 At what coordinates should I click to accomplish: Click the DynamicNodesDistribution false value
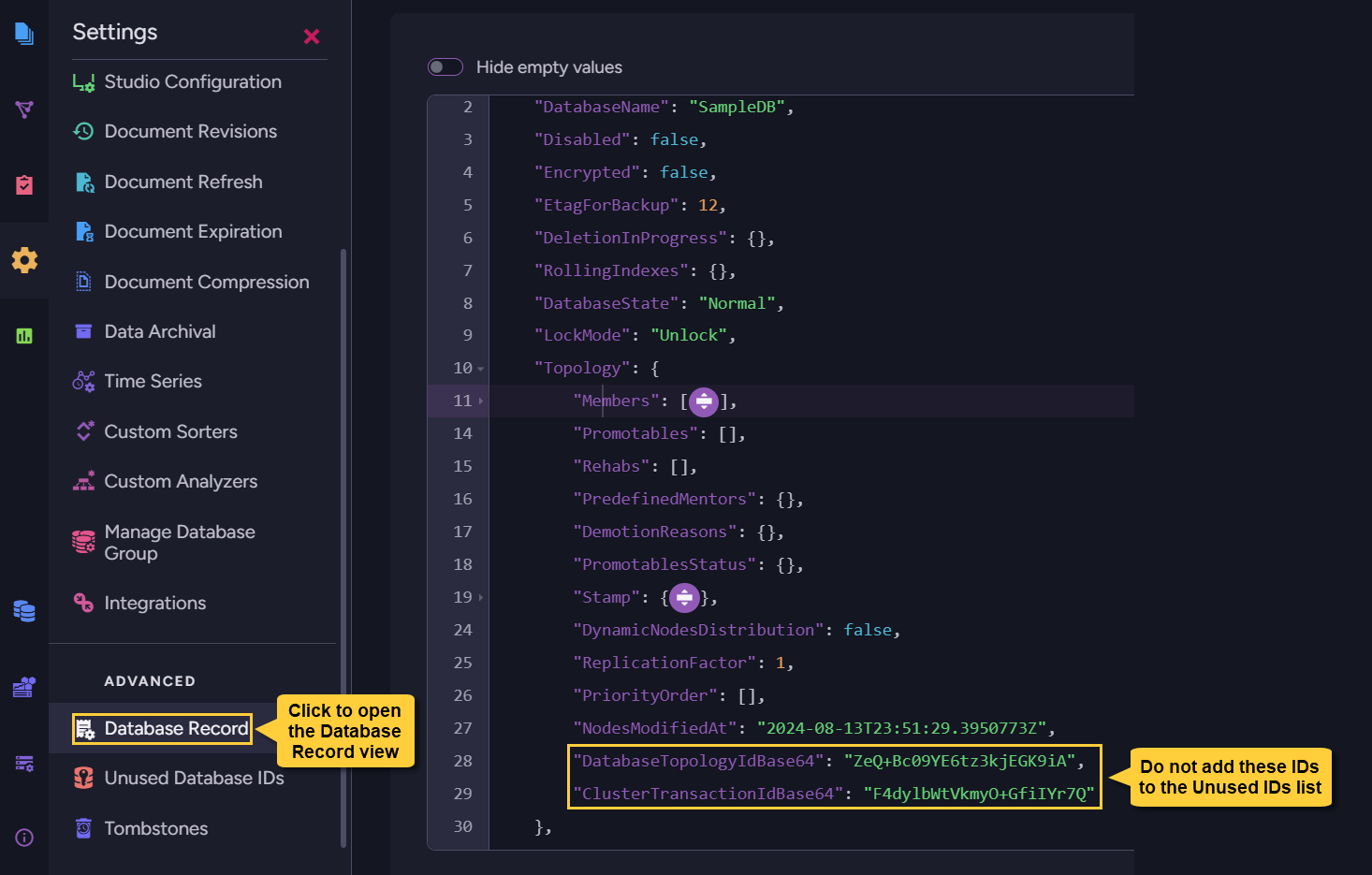[x=868, y=630]
